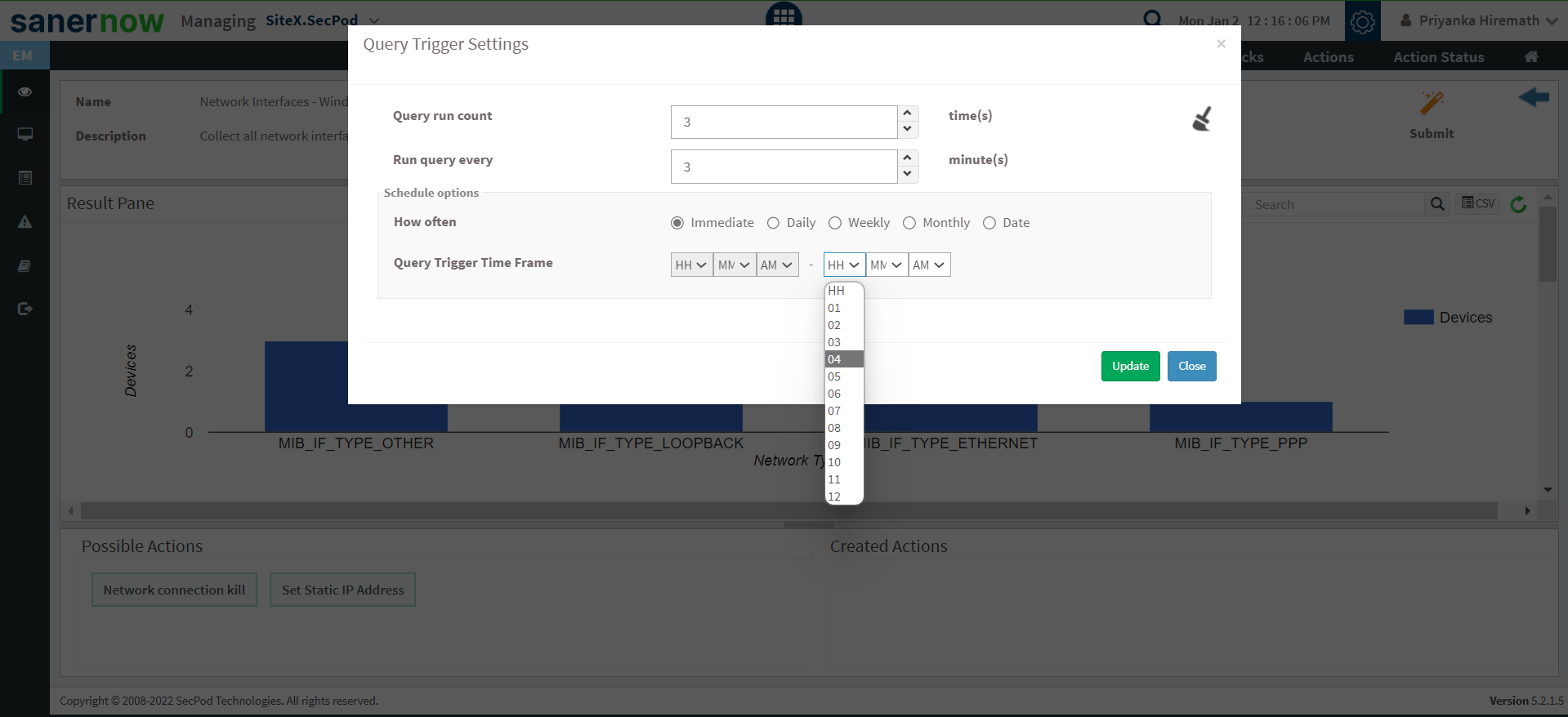The height and width of the screenshot is (717, 1568).
Task: Open the start time HH dropdown
Action: (x=691, y=265)
